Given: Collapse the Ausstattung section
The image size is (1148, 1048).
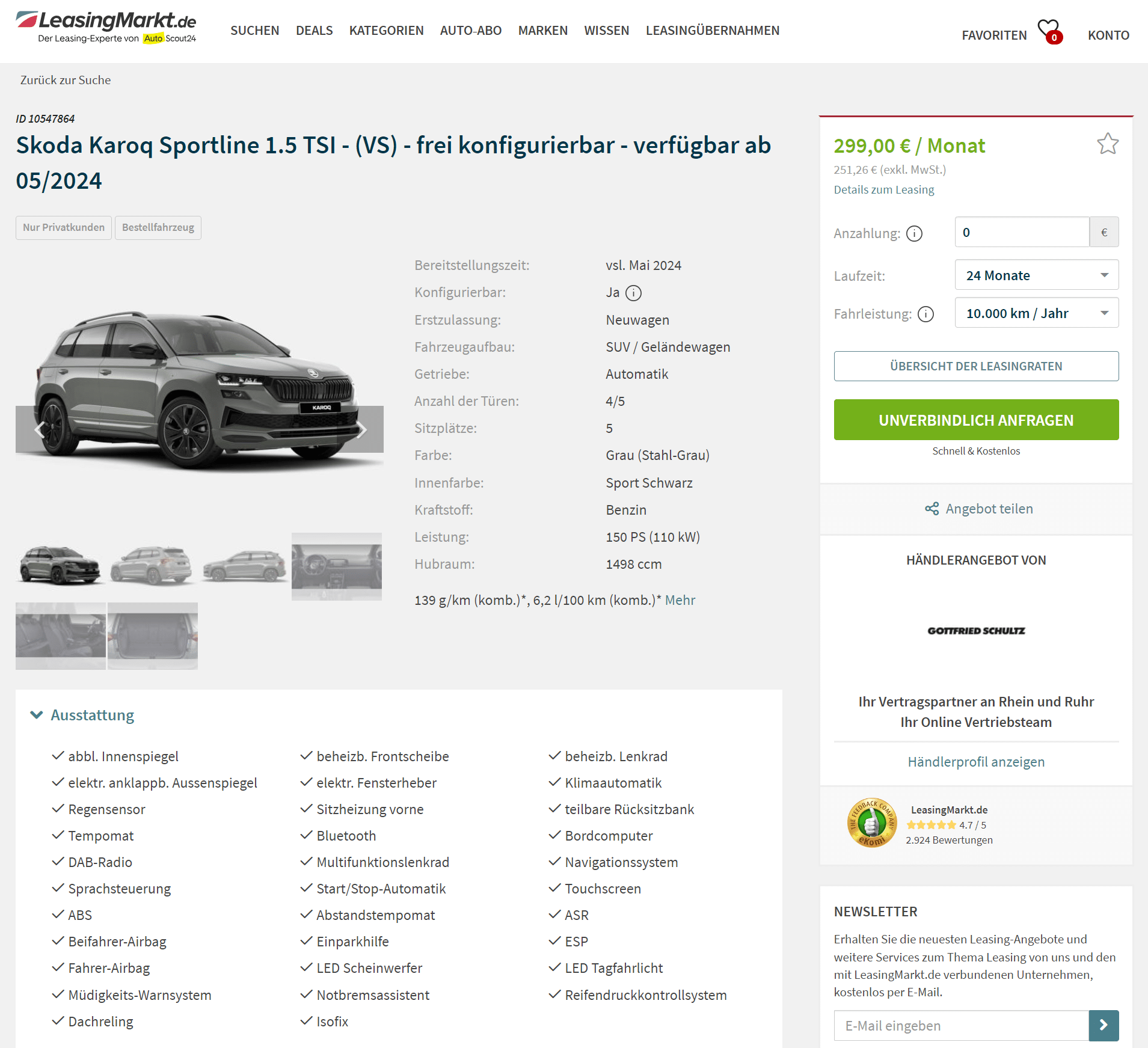Looking at the screenshot, I should point(82,715).
